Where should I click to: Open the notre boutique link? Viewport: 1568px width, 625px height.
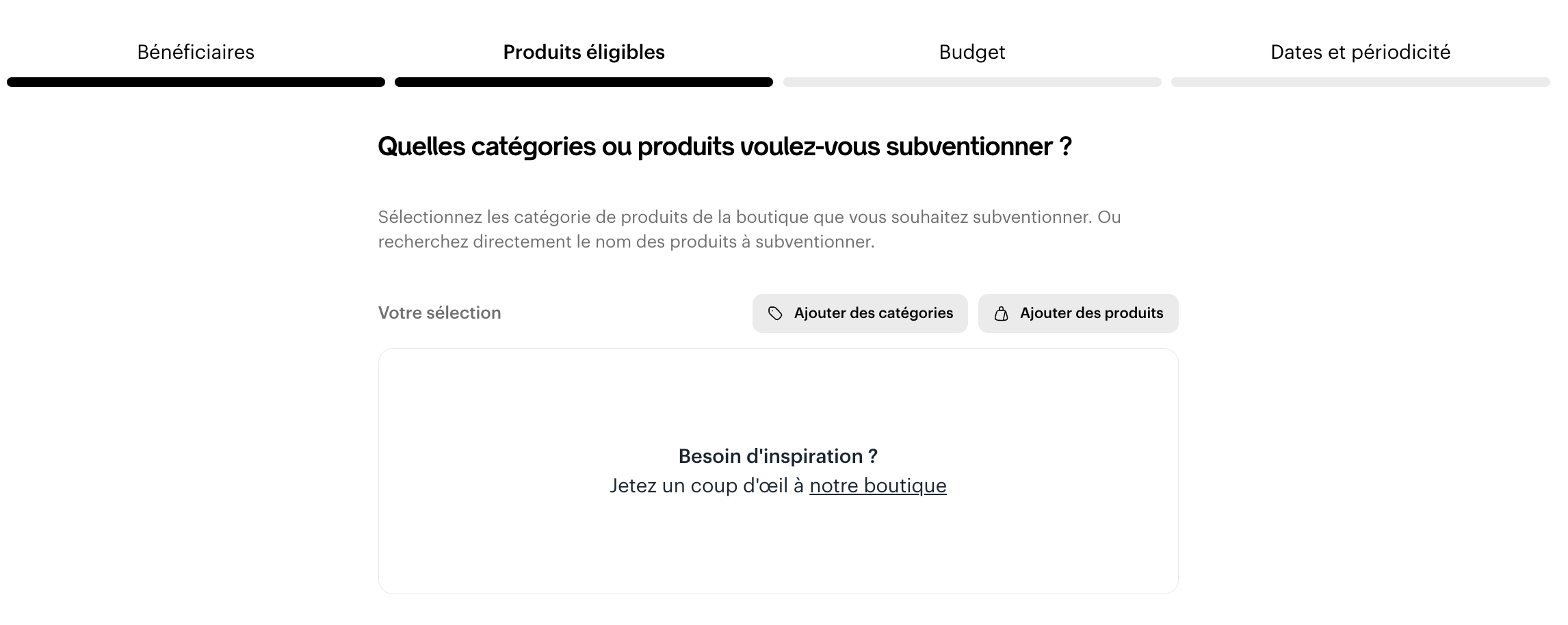(878, 486)
